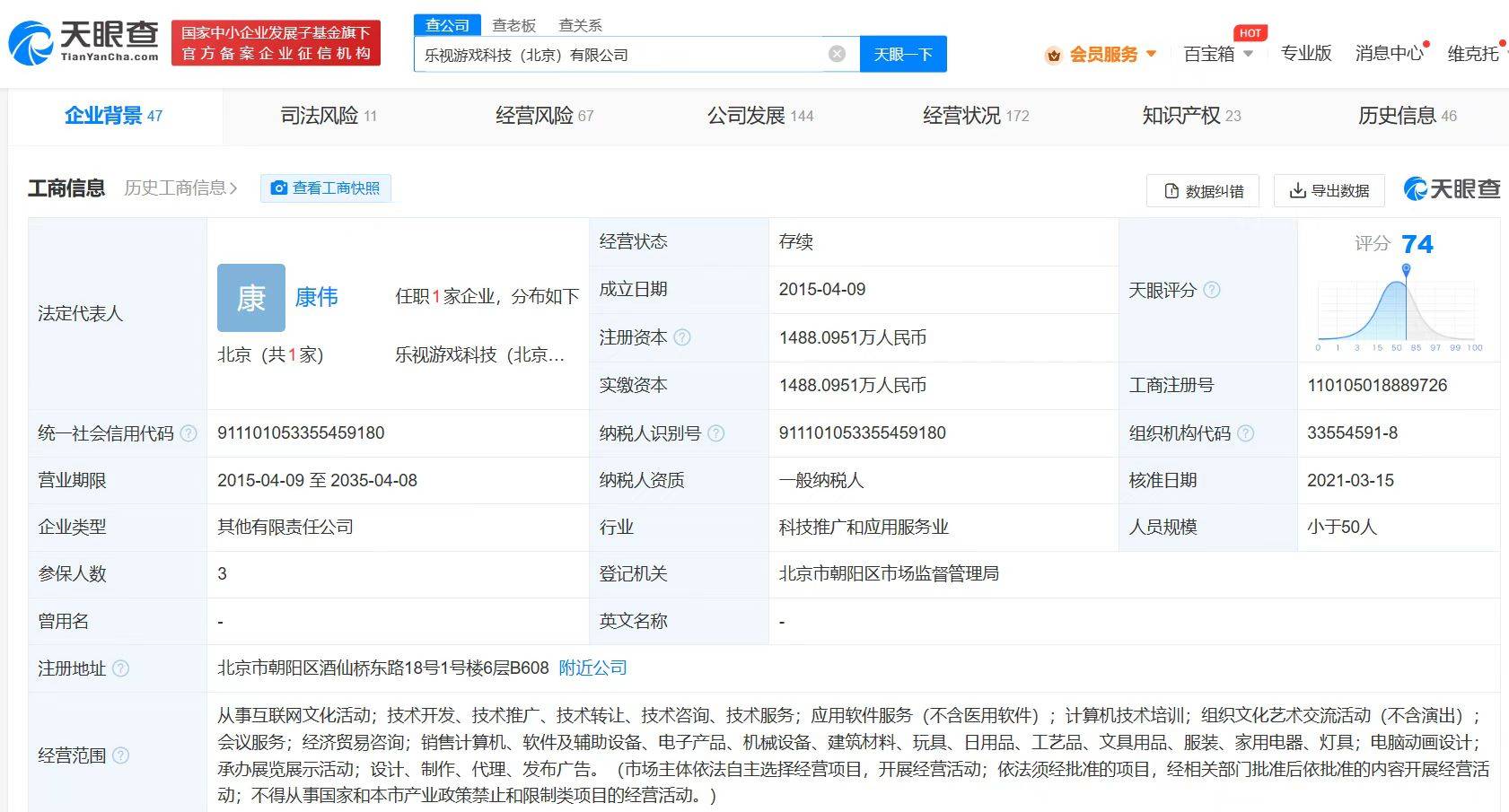Click the registered capital 1488.0951万人民币
This screenshot has width=1509, height=812.
pyautogui.click(x=853, y=337)
